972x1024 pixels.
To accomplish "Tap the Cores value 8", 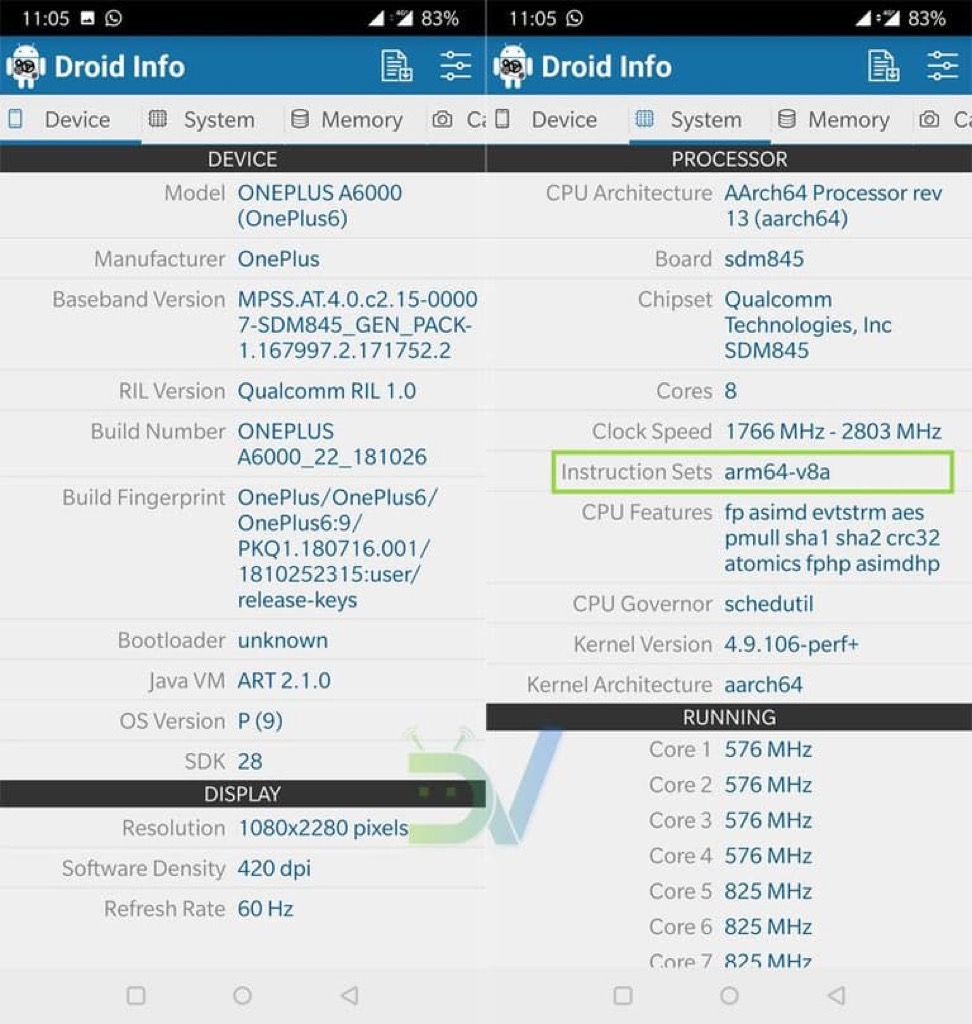I will click(730, 391).
